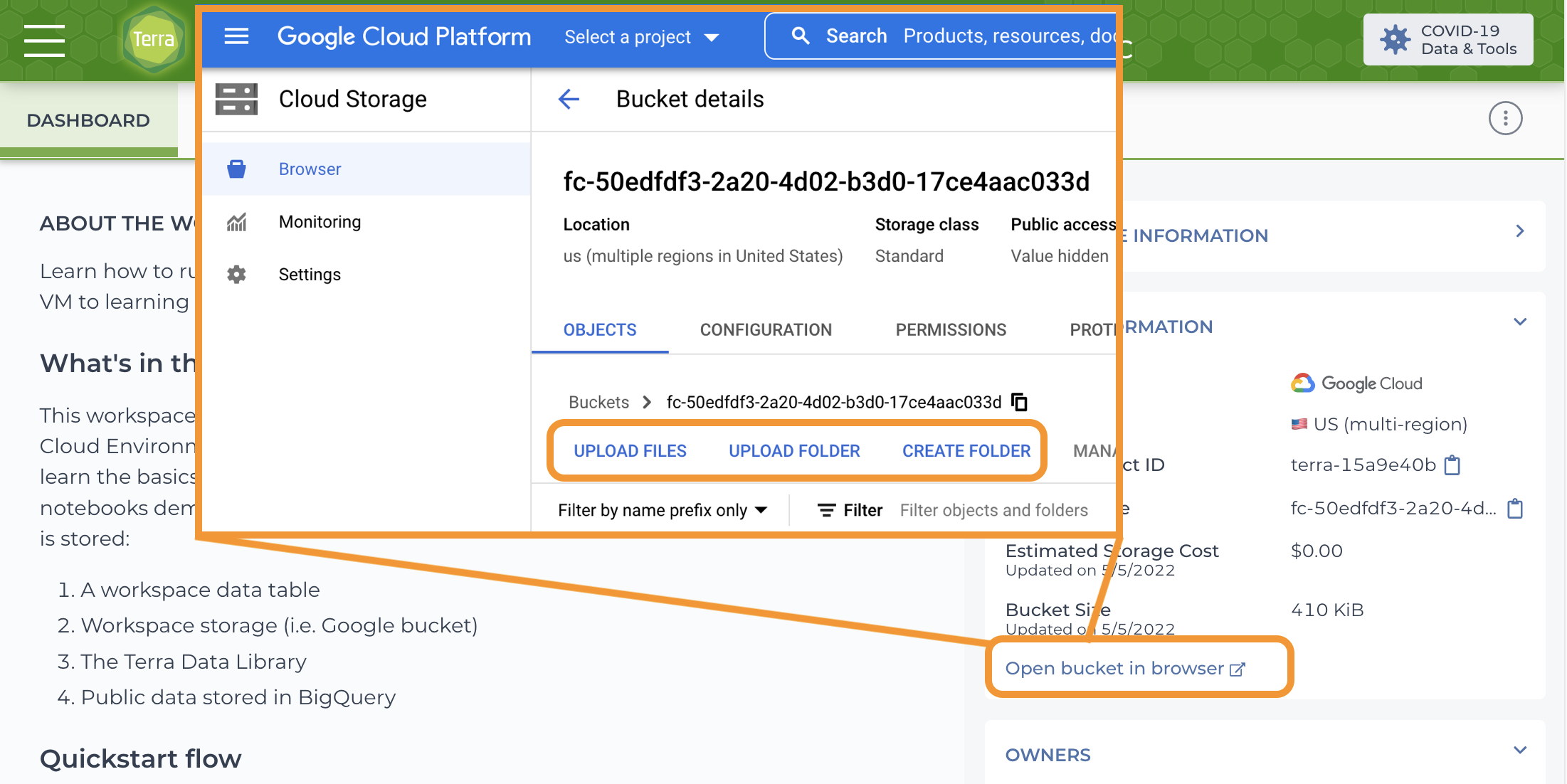
Task: Click the Terra Data Library list item
Action: pyautogui.click(x=194, y=662)
